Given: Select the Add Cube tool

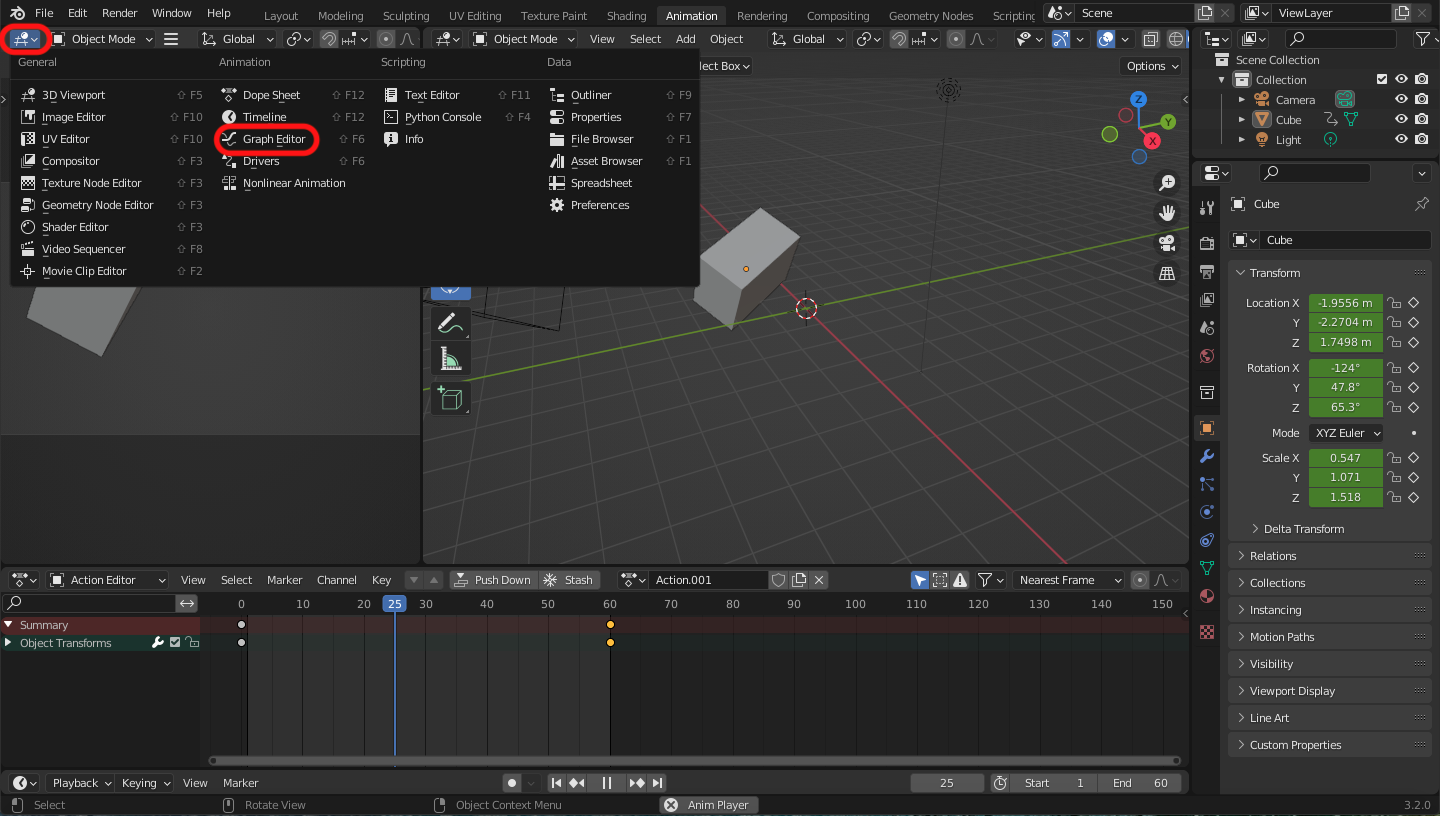Looking at the screenshot, I should [450, 397].
